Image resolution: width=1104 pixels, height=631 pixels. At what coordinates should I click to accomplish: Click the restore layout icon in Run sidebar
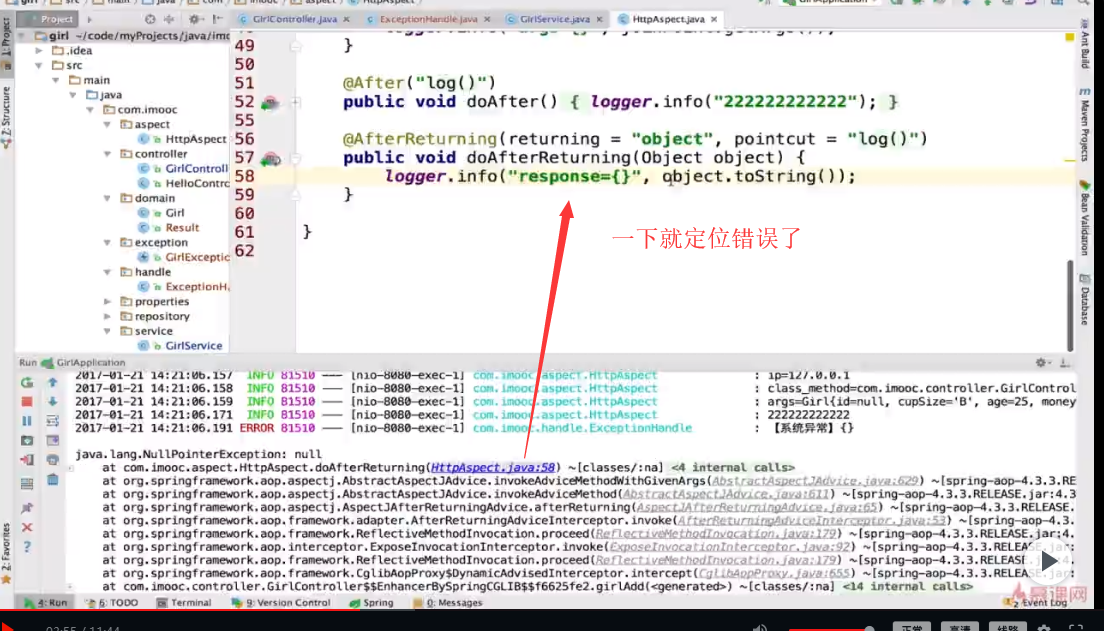tap(27, 484)
